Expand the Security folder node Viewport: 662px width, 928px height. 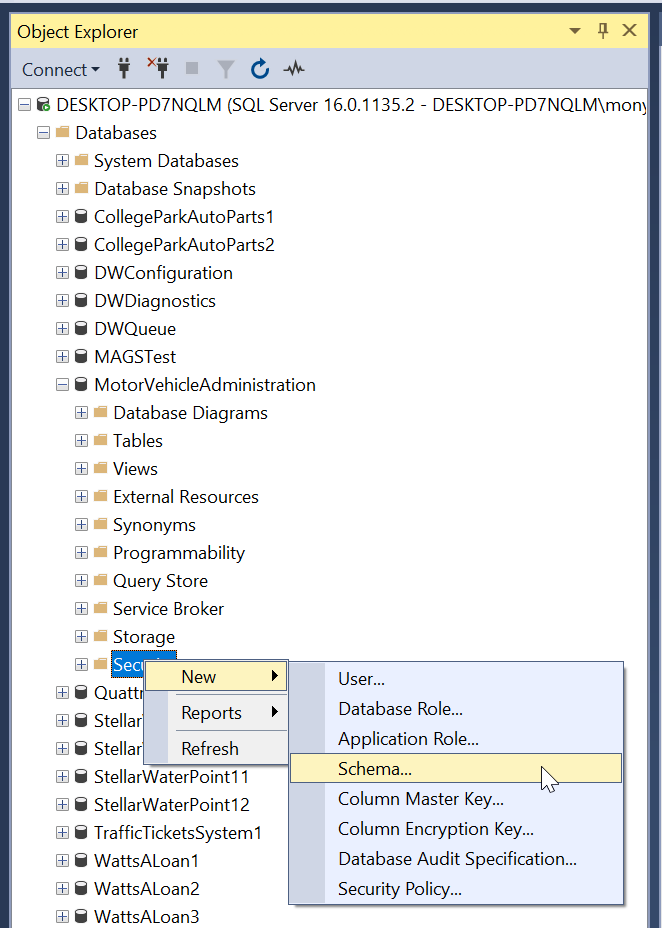[x=81, y=664]
